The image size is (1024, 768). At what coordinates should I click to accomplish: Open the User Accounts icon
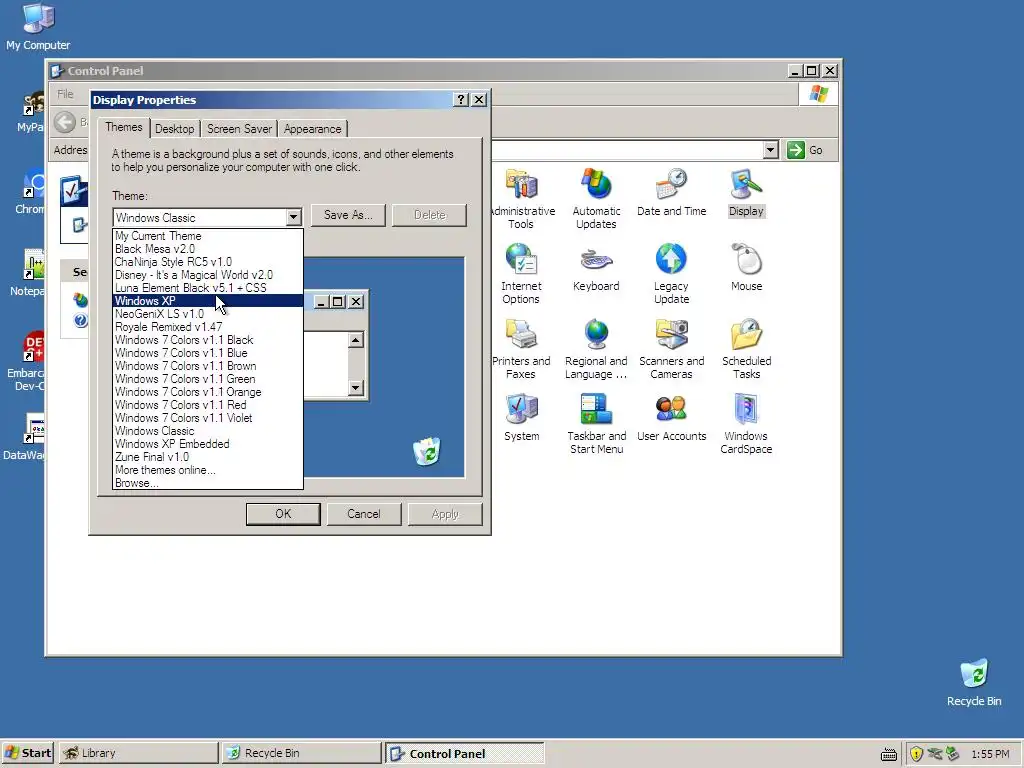671,417
